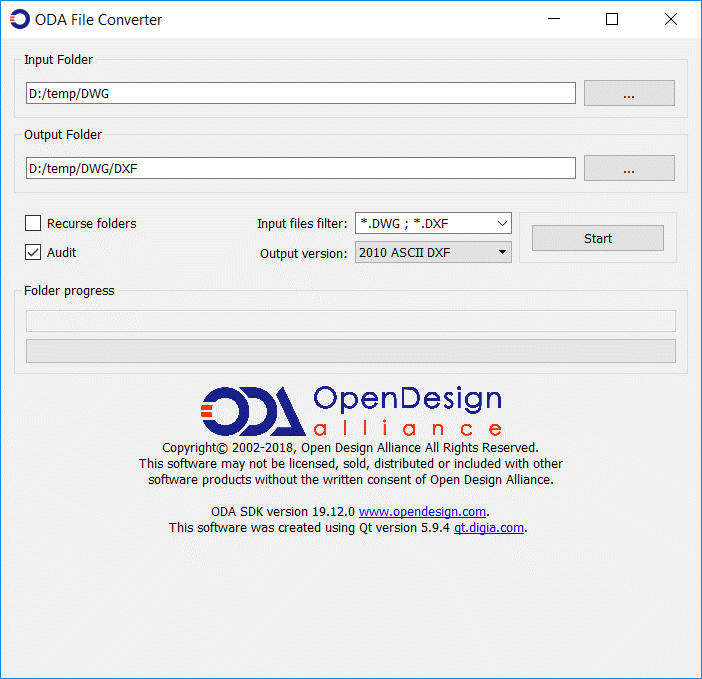
Task: Start the file conversion
Action: (x=598, y=238)
